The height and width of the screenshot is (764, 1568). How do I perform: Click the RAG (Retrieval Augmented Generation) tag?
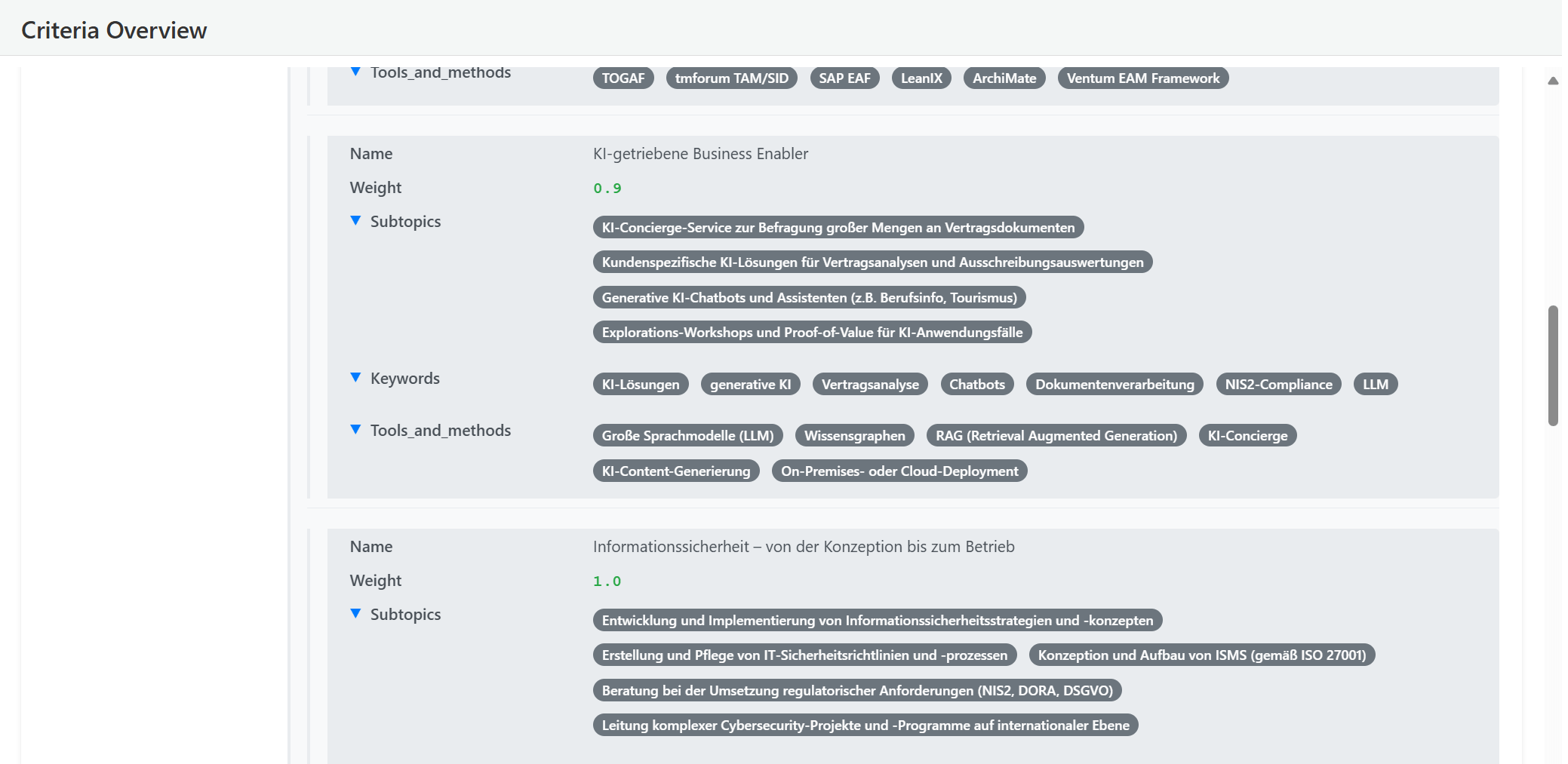1056,436
